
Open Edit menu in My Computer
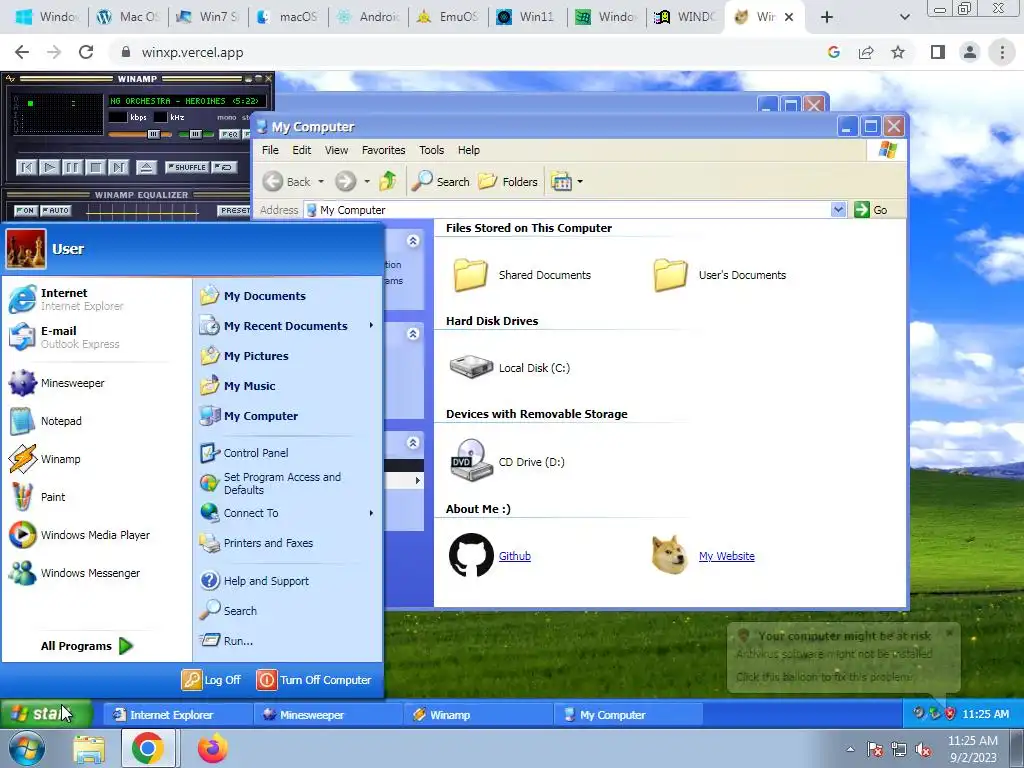[x=301, y=150]
